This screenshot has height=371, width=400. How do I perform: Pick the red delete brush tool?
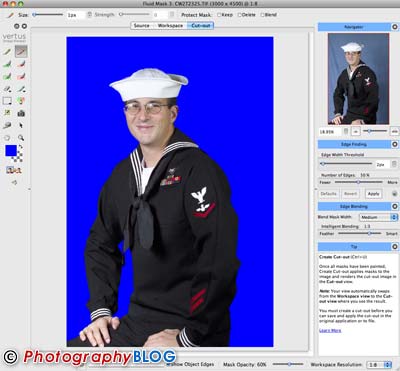click(21, 64)
